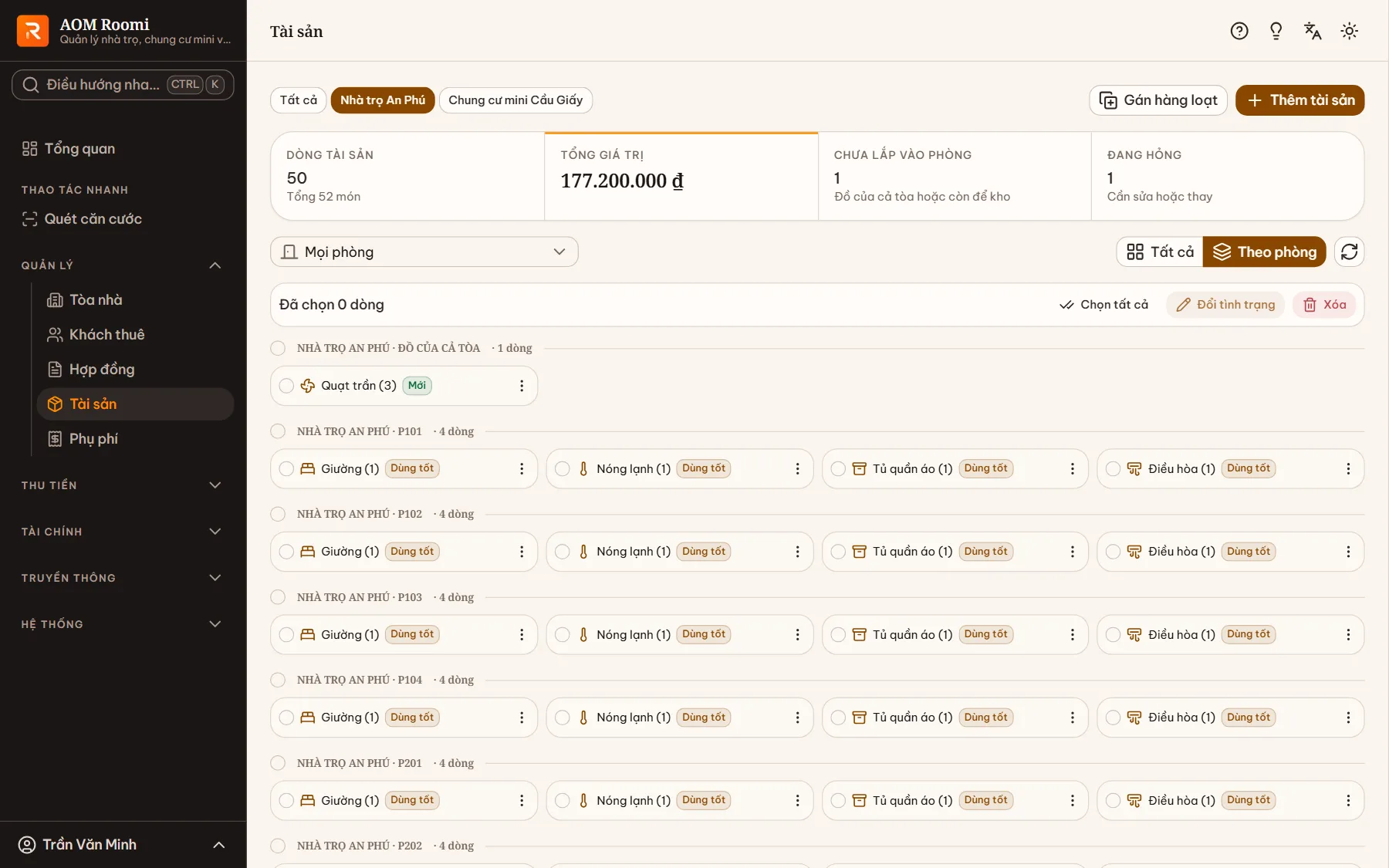Tick the P201 Điều hòa checkbox
The image size is (1389, 868).
(1114, 800)
